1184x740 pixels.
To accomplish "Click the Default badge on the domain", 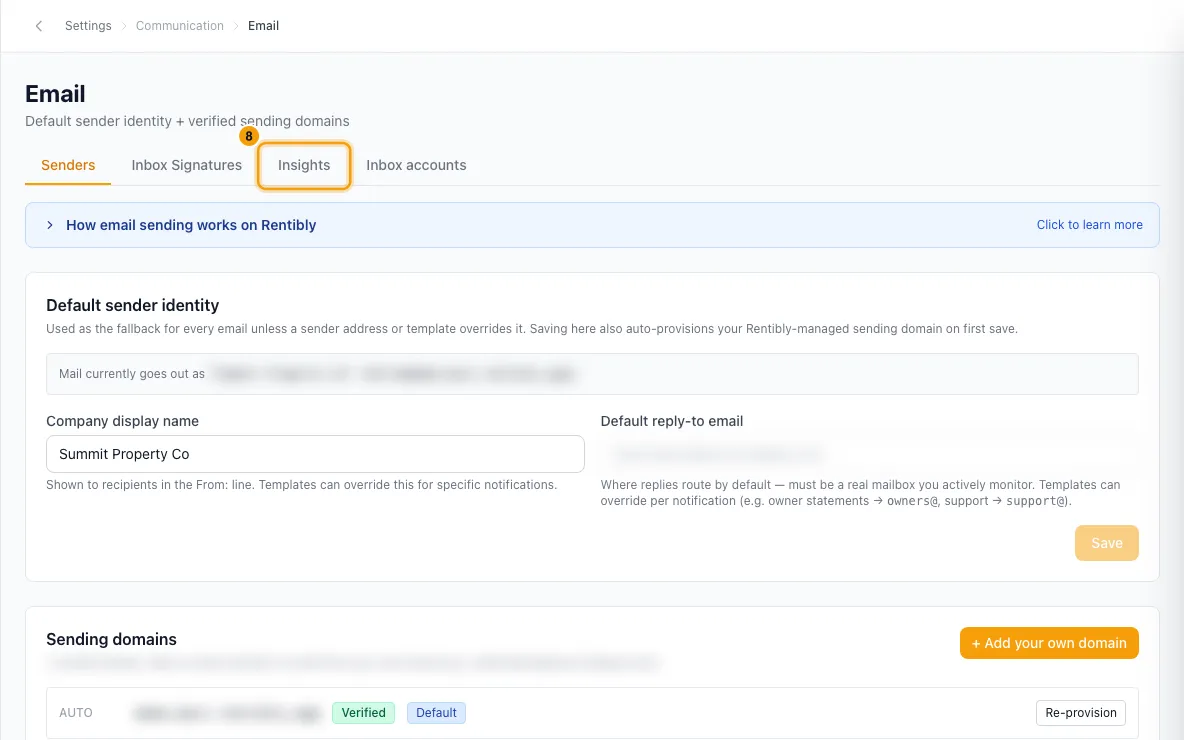I will pos(436,713).
